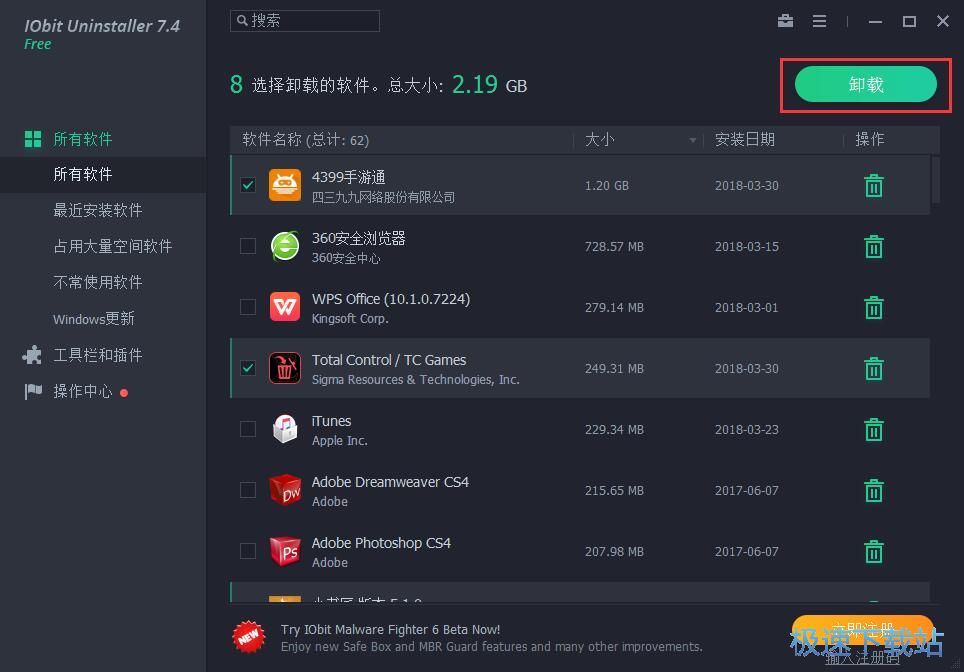This screenshot has width=964, height=672.
Task: Click into the 搜索 input field
Action: click(305, 21)
